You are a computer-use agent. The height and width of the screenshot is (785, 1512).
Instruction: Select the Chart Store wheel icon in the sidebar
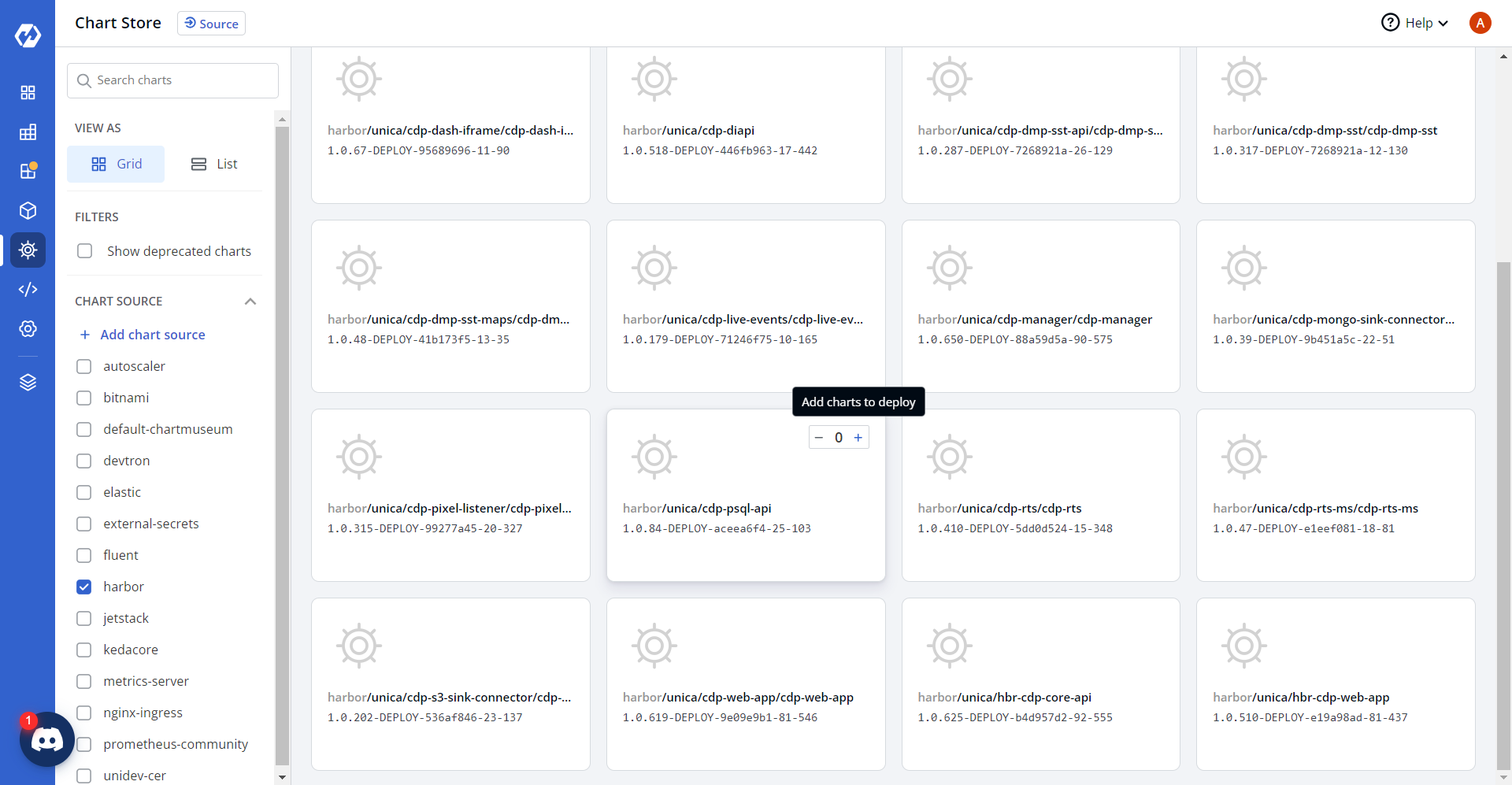(x=28, y=250)
